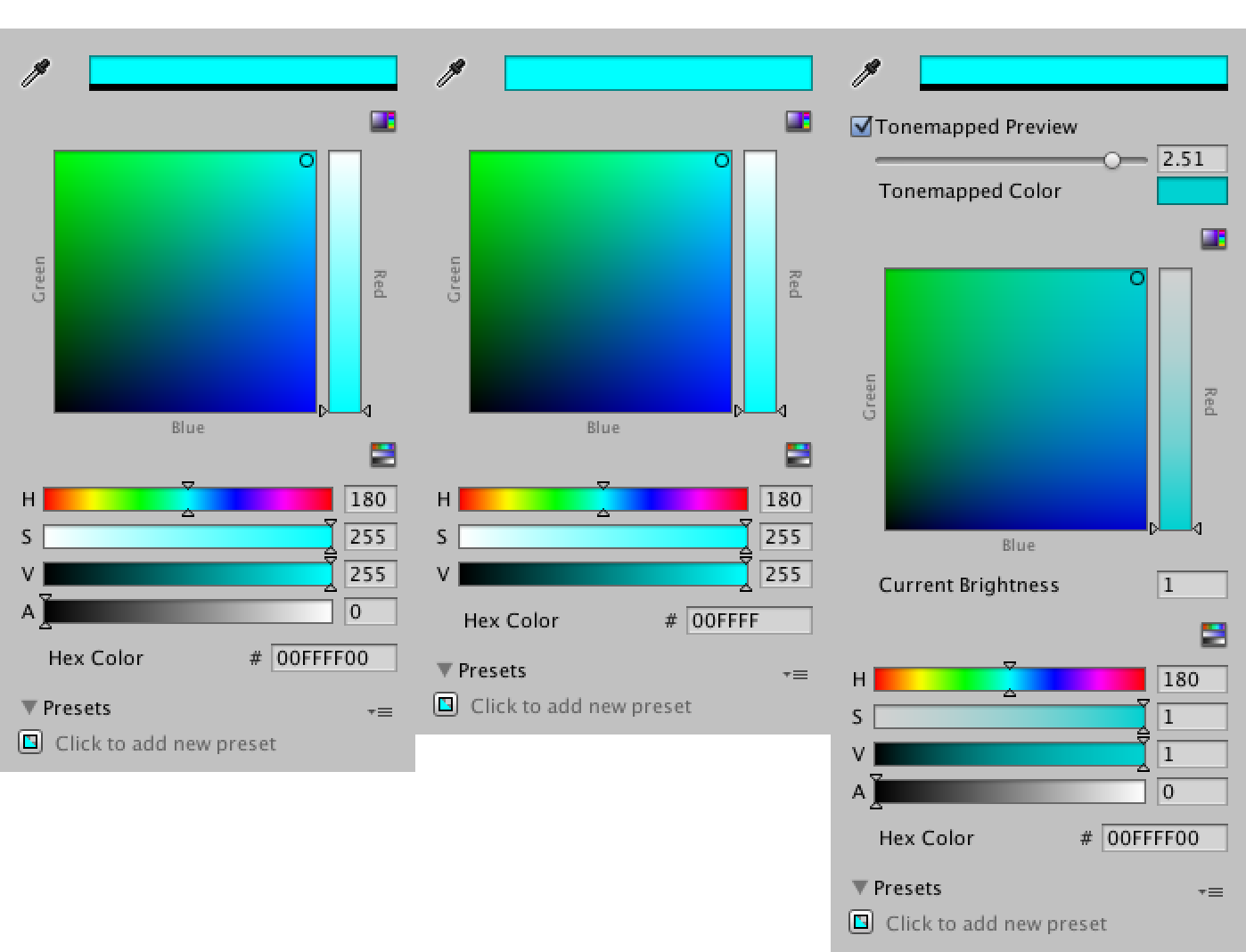Collapse Presets section in middle panel
1246x952 pixels.
tap(445, 670)
